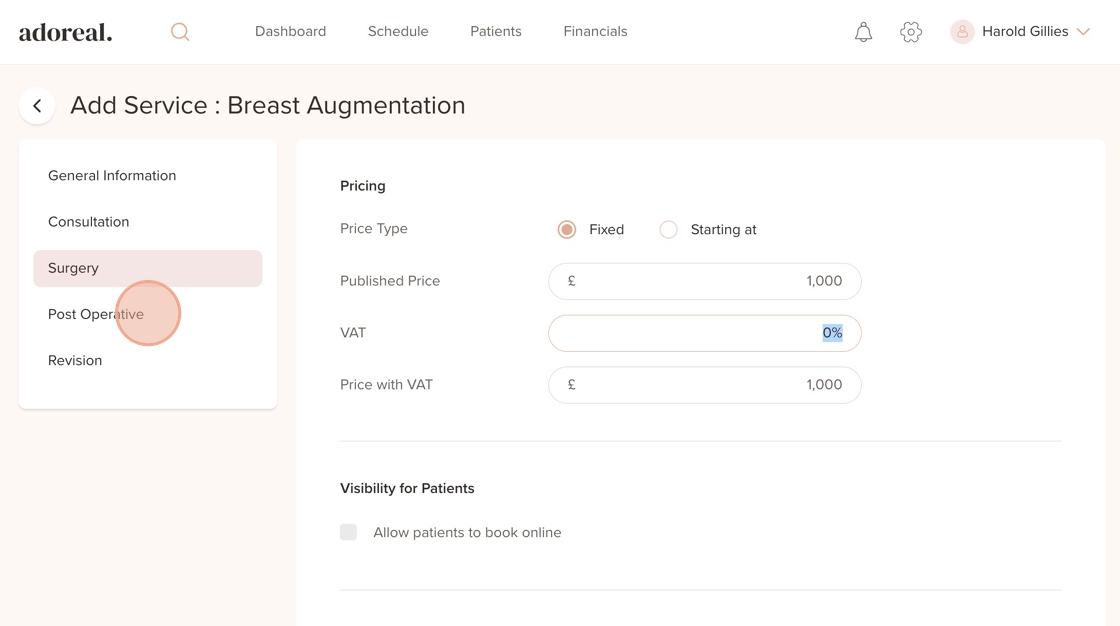
Task: Open the Dashboard menu
Action: click(290, 32)
